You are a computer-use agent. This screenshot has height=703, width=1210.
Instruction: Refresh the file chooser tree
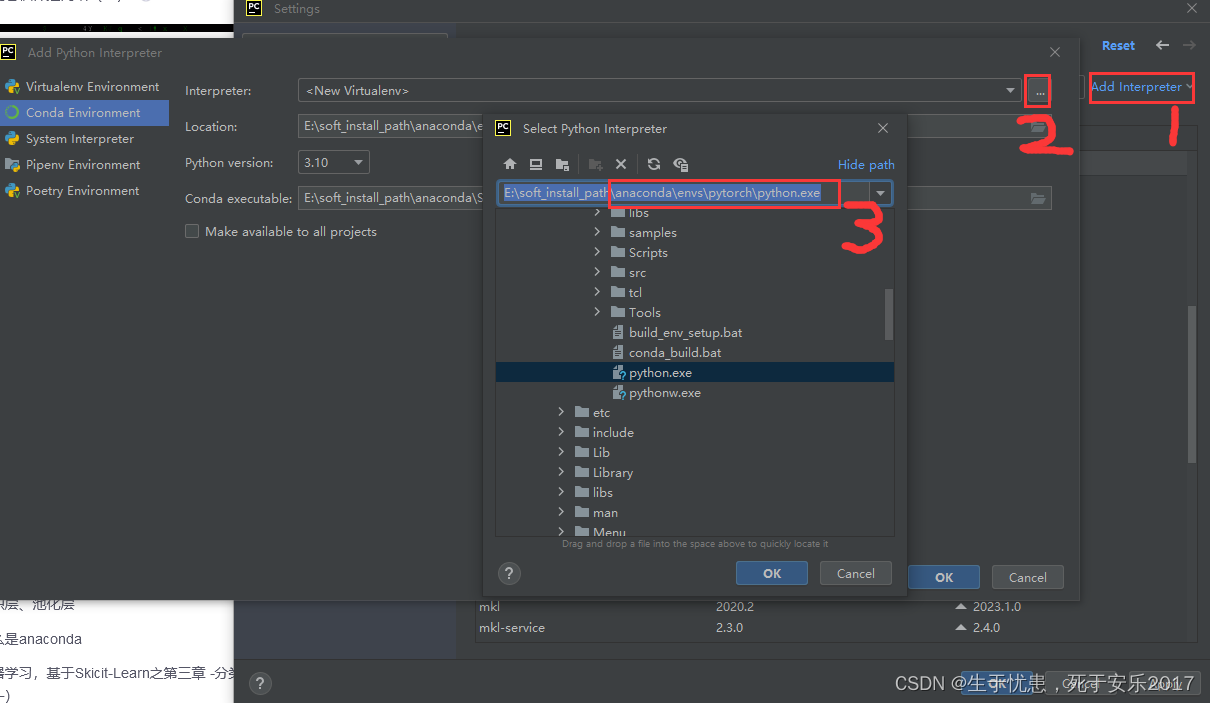[x=654, y=164]
